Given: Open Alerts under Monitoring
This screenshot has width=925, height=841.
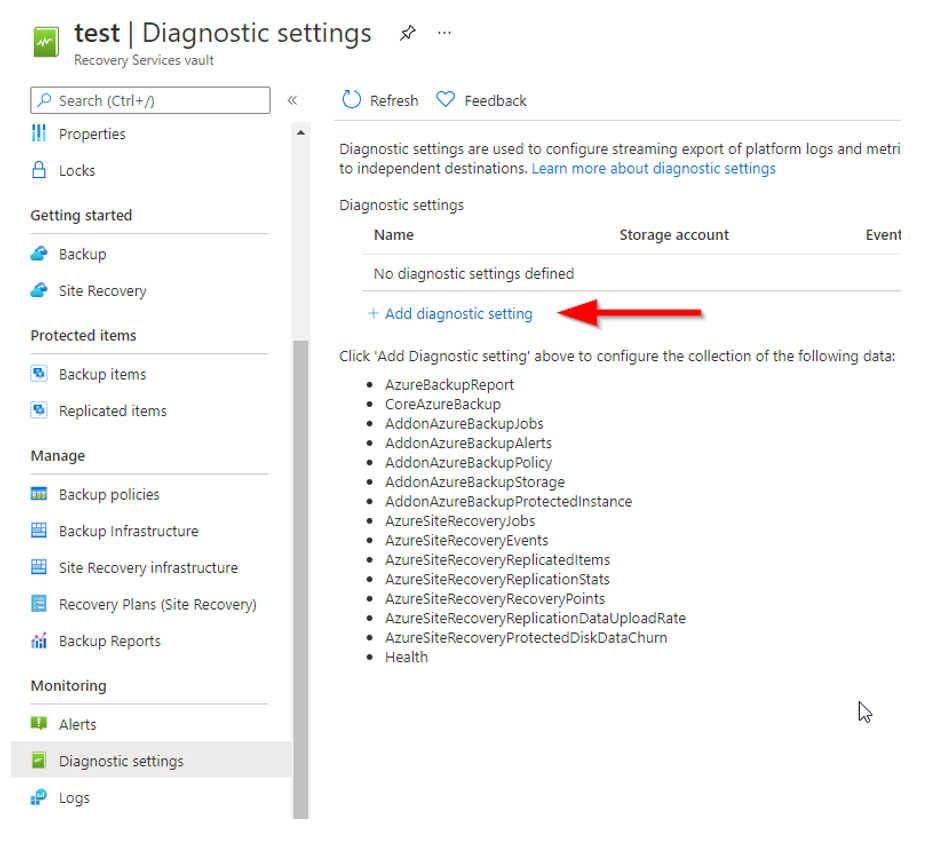Looking at the screenshot, I should [77, 725].
